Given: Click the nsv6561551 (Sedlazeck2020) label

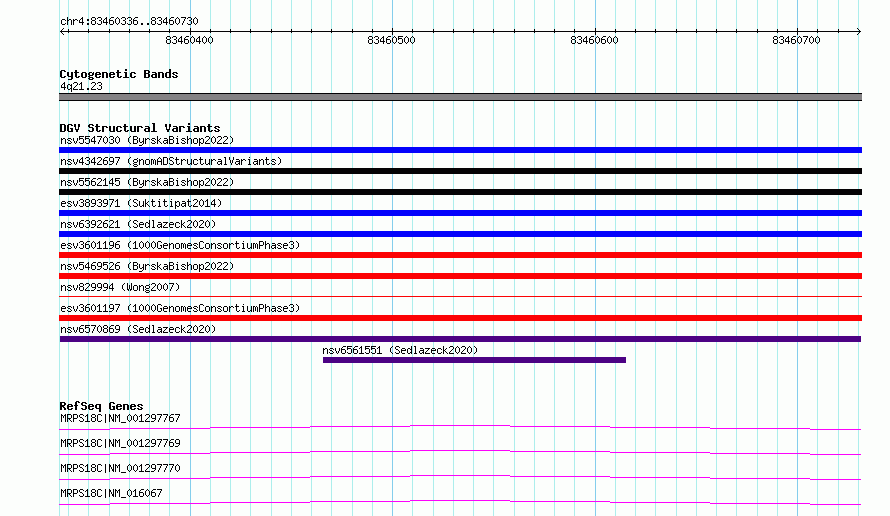Looking at the screenshot, I should pos(400,350).
